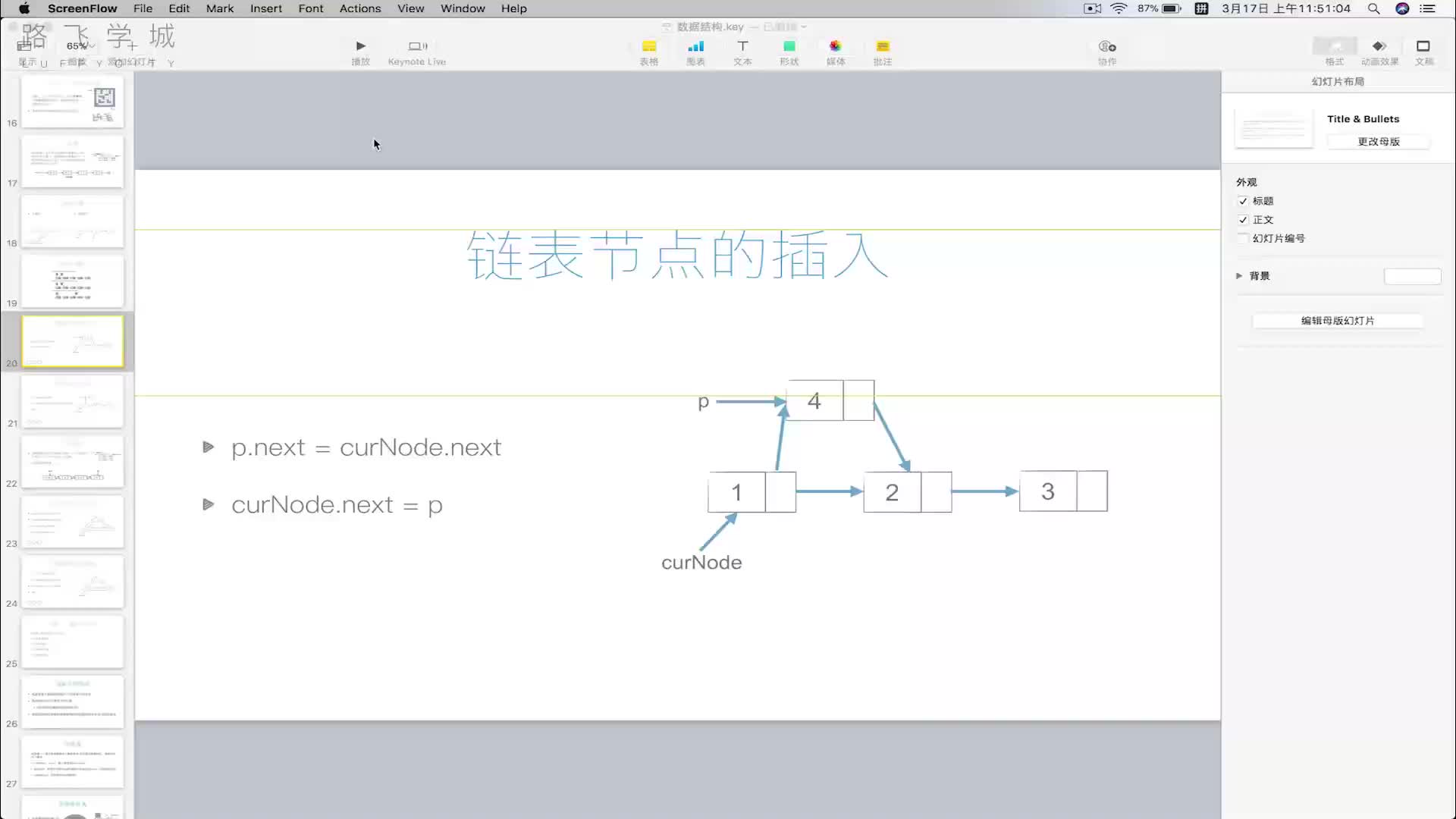Toggle the 正文 body checkbox

pyautogui.click(x=1243, y=220)
